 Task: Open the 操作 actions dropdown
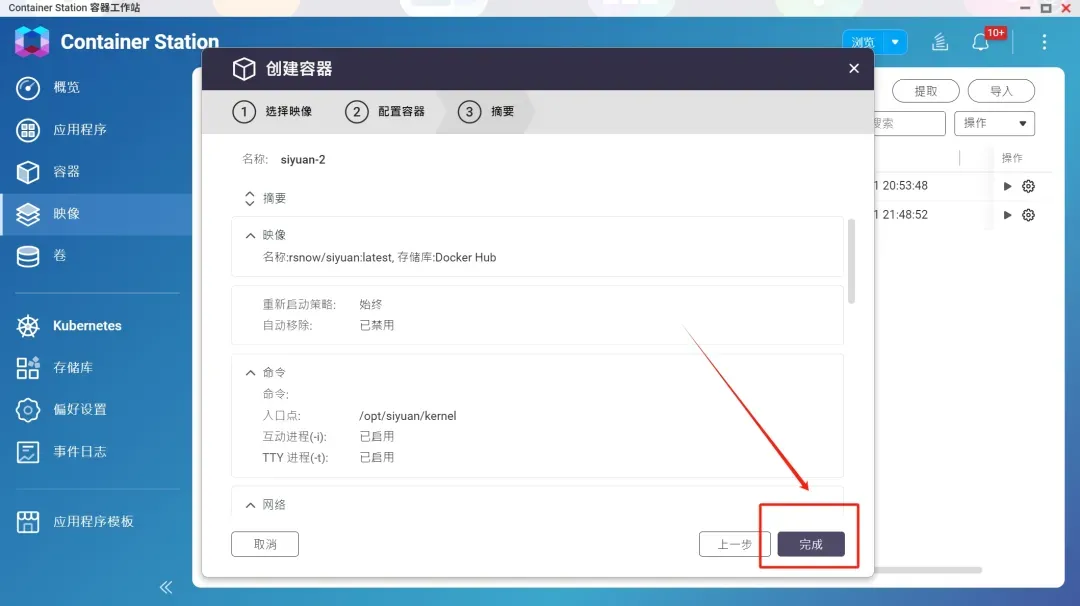pos(994,123)
